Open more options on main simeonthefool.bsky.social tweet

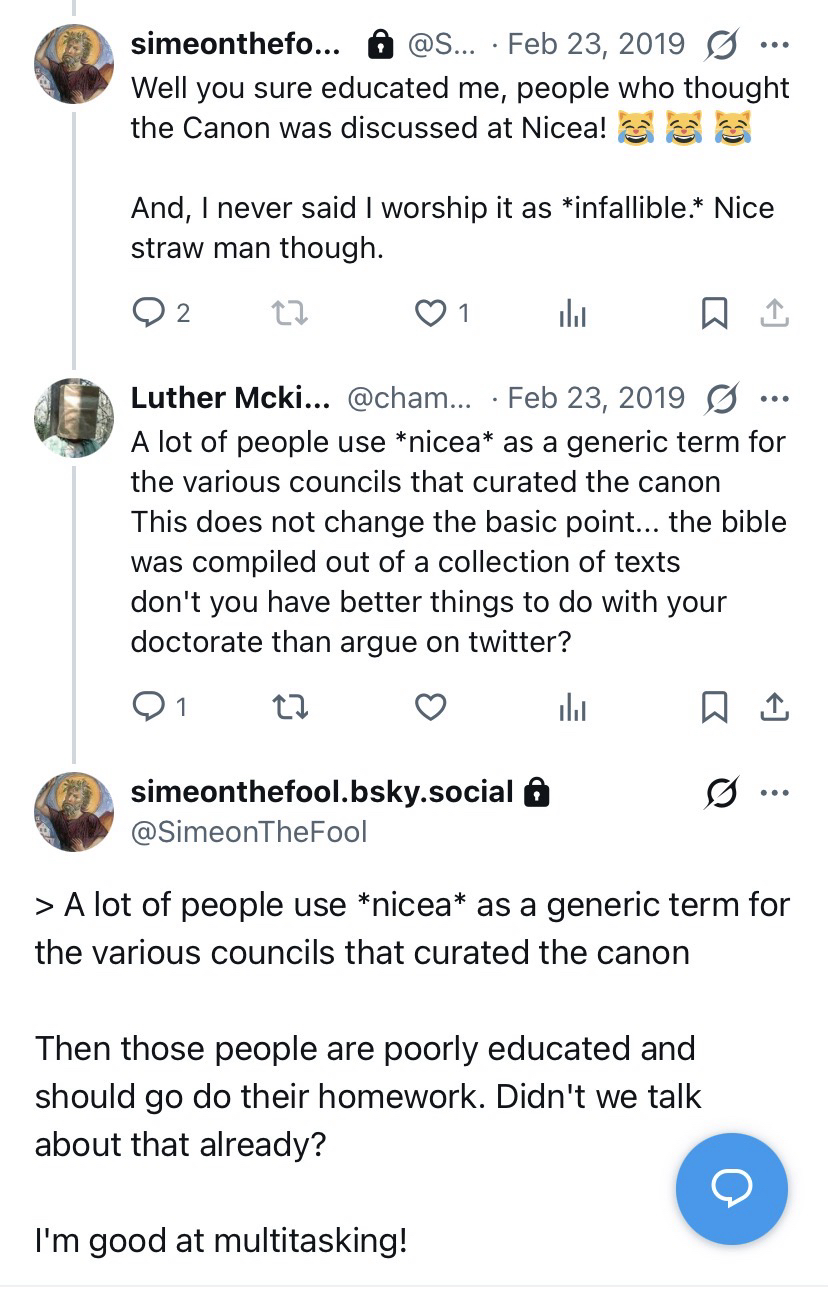pyautogui.click(x=775, y=793)
